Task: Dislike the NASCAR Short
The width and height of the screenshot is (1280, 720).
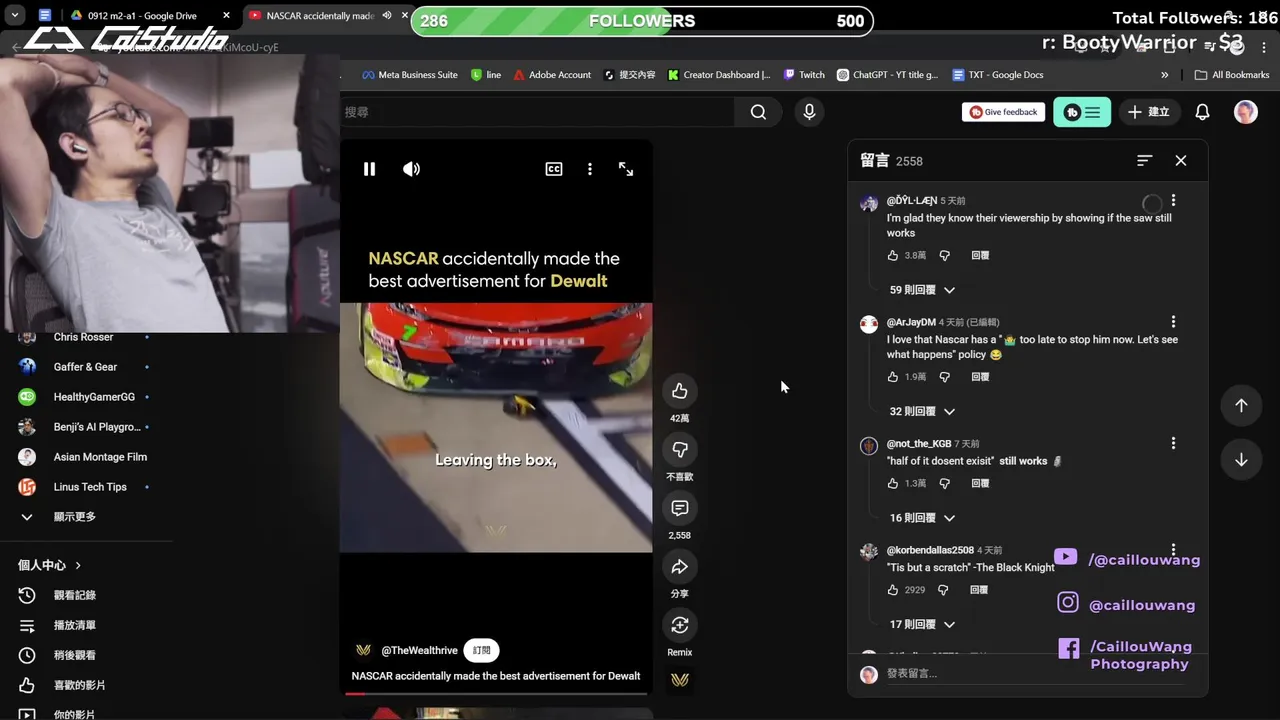Action: coord(680,450)
